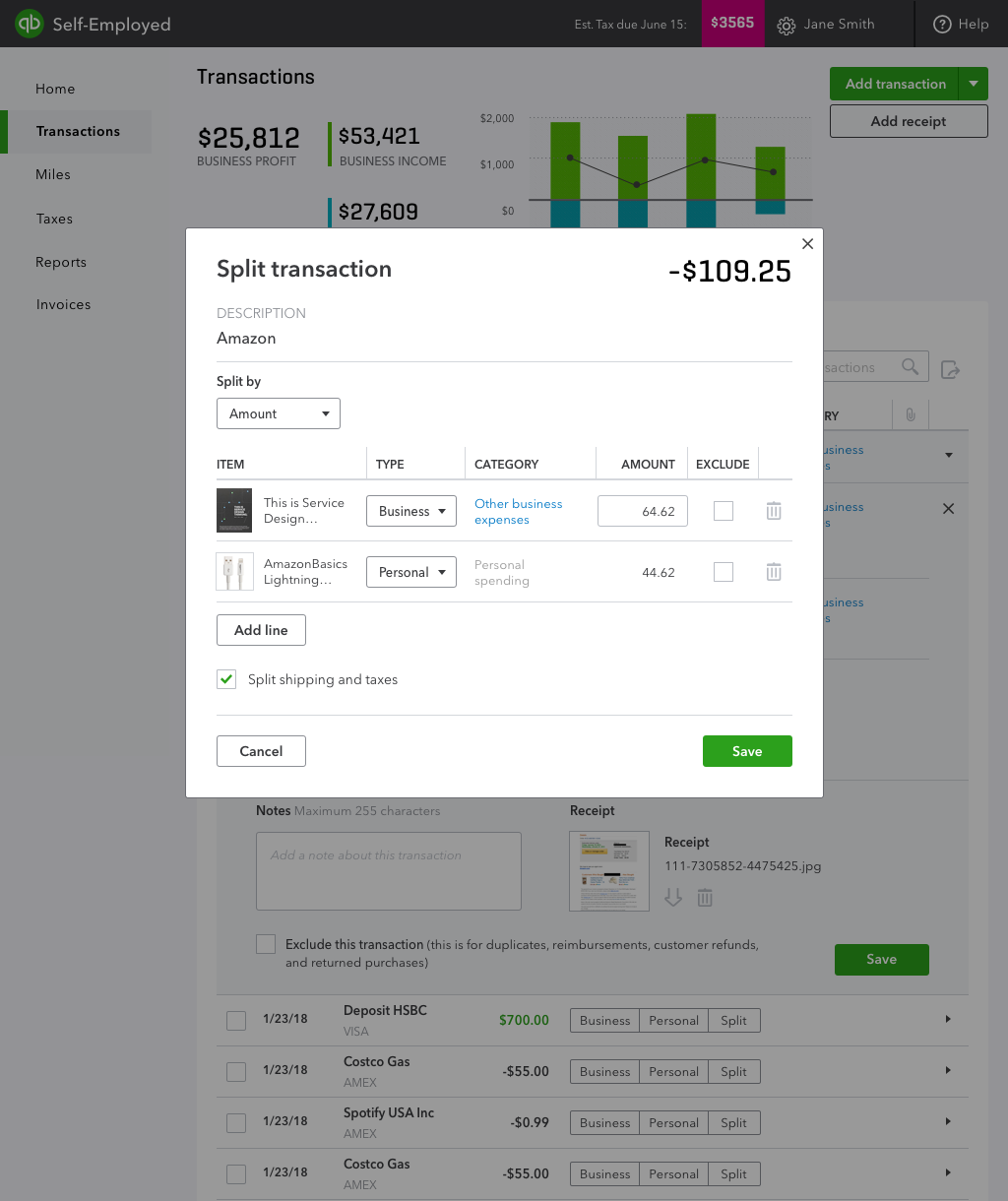Open the Split by Amount dropdown
This screenshot has width=1008, height=1201.
click(279, 413)
